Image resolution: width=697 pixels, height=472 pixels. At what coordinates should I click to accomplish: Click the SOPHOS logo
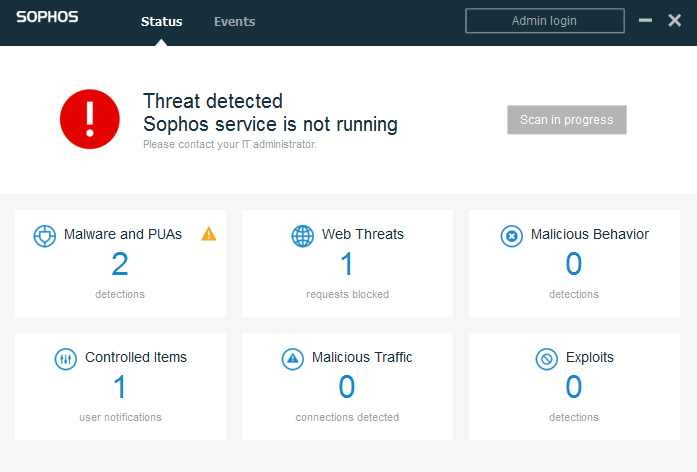(x=47, y=19)
